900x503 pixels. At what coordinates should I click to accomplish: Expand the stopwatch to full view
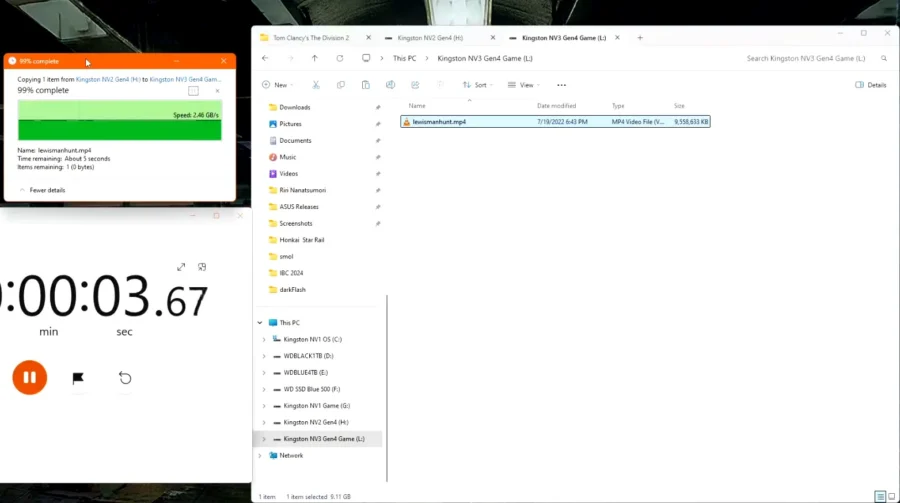181,267
